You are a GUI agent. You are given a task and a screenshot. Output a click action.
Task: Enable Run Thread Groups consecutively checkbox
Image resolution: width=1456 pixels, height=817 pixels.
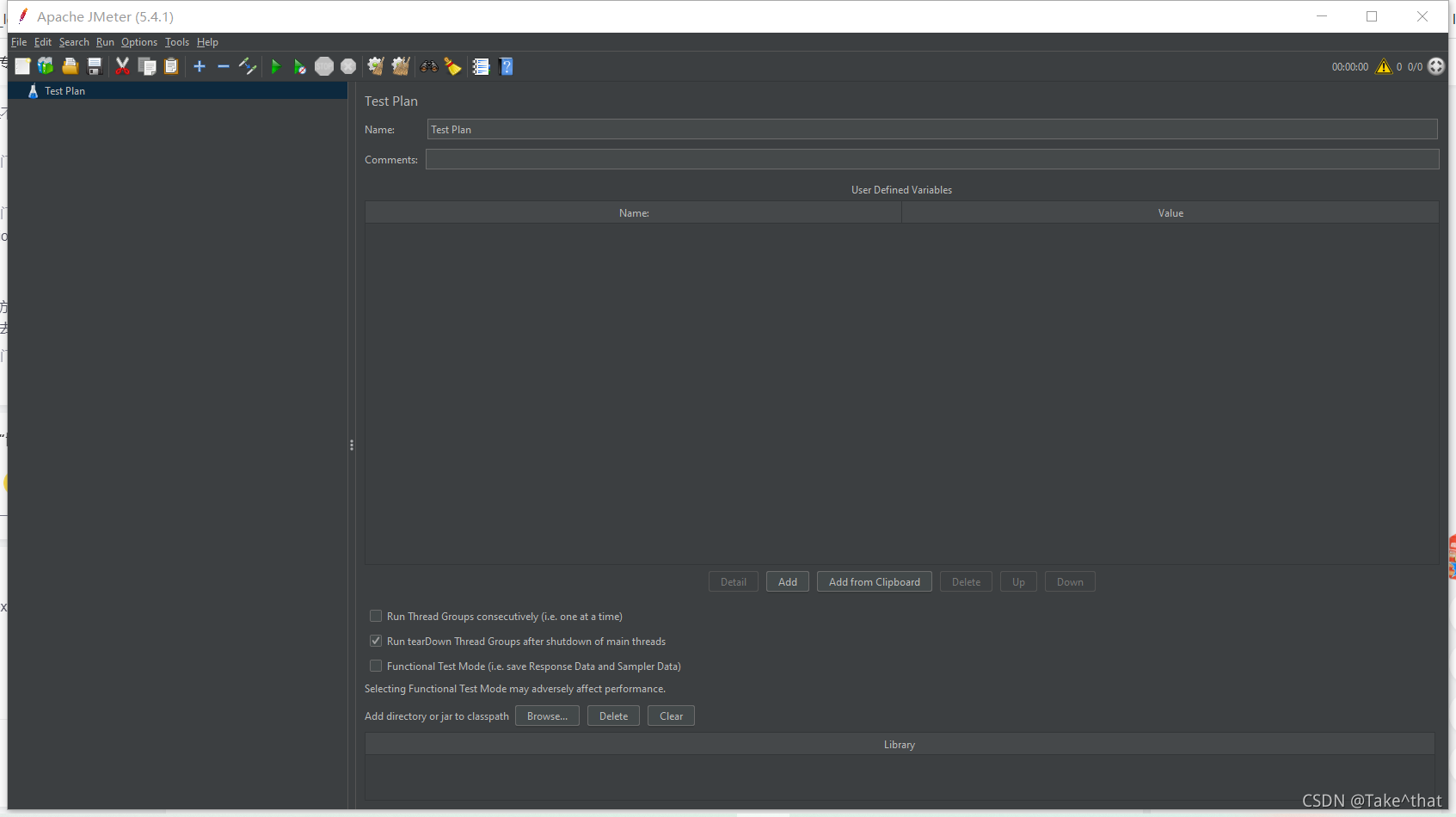click(x=376, y=616)
